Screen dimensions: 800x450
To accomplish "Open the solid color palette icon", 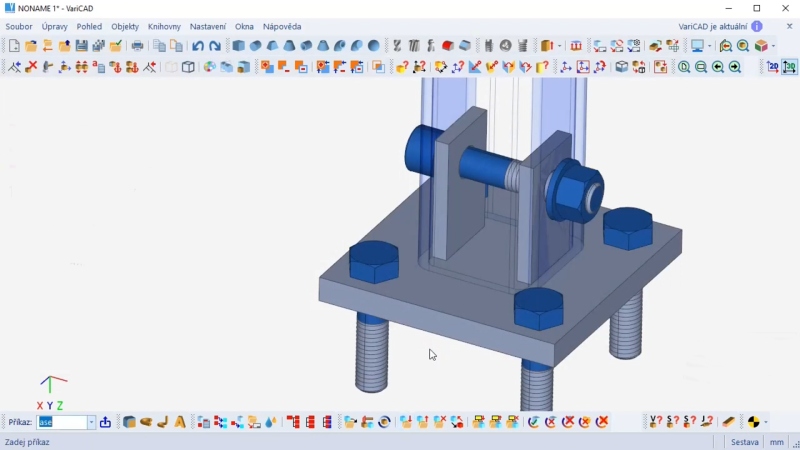I will pyautogui.click(x=209, y=67).
